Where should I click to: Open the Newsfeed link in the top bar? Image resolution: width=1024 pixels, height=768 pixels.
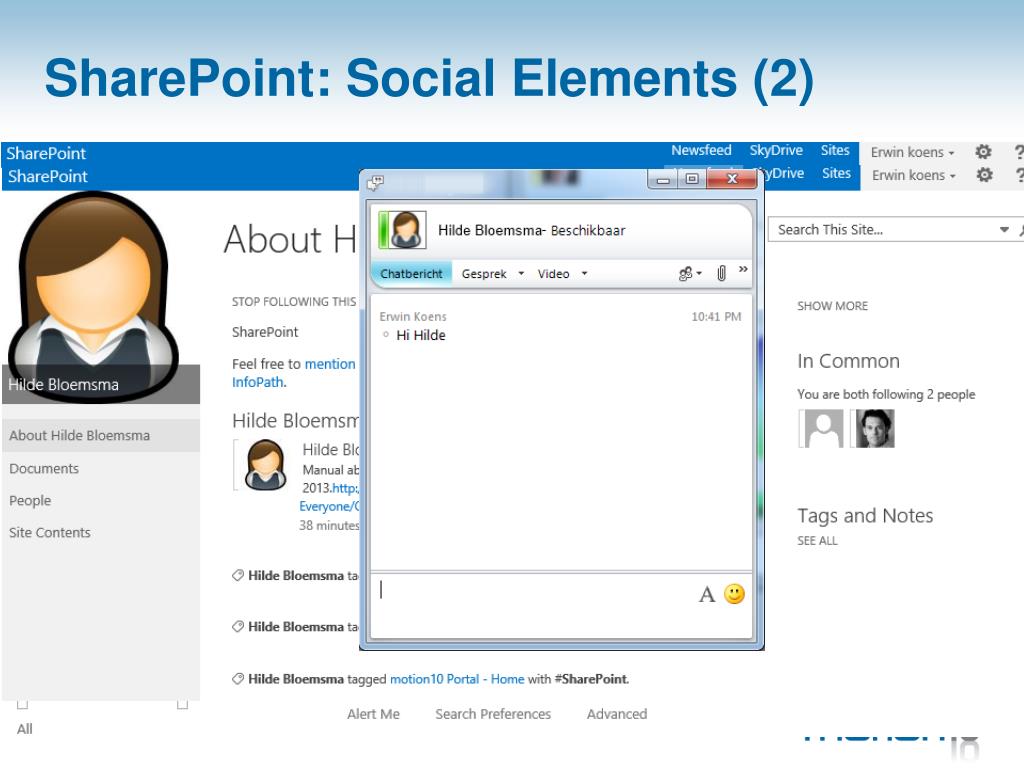tap(701, 150)
